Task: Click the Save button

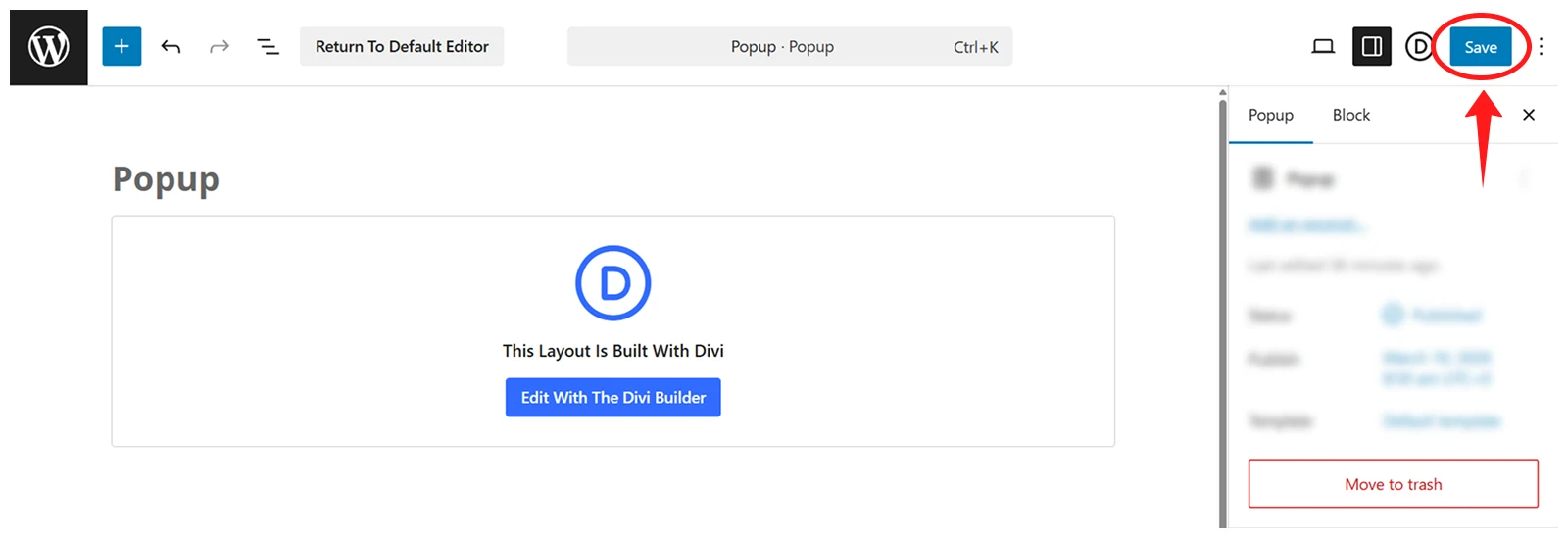Action: coord(1480,46)
